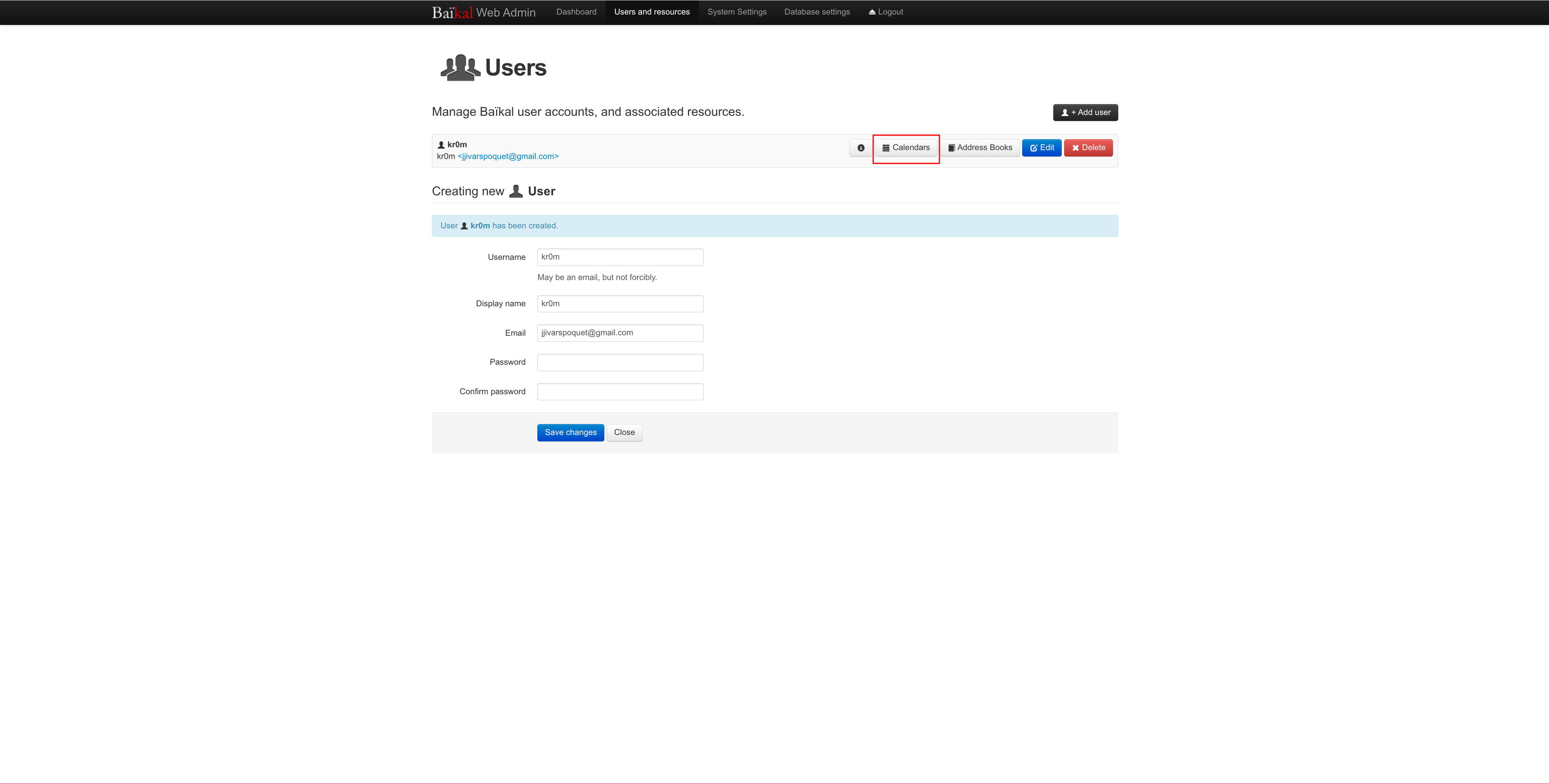Open the Dashboard menu item
Viewport: 1549px width, 784px height.
coord(575,12)
